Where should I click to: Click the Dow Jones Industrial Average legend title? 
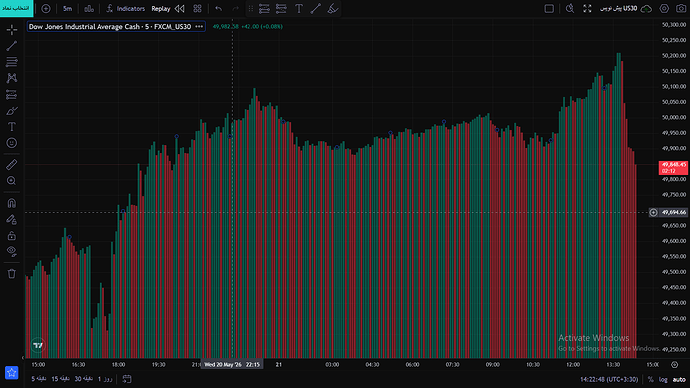pos(110,27)
